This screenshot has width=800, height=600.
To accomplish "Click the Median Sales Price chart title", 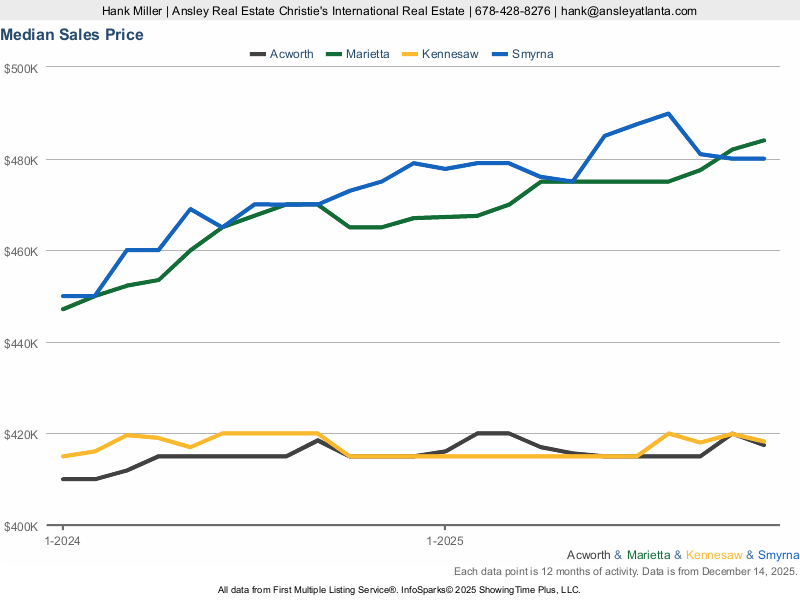I will pyautogui.click(x=72, y=35).
